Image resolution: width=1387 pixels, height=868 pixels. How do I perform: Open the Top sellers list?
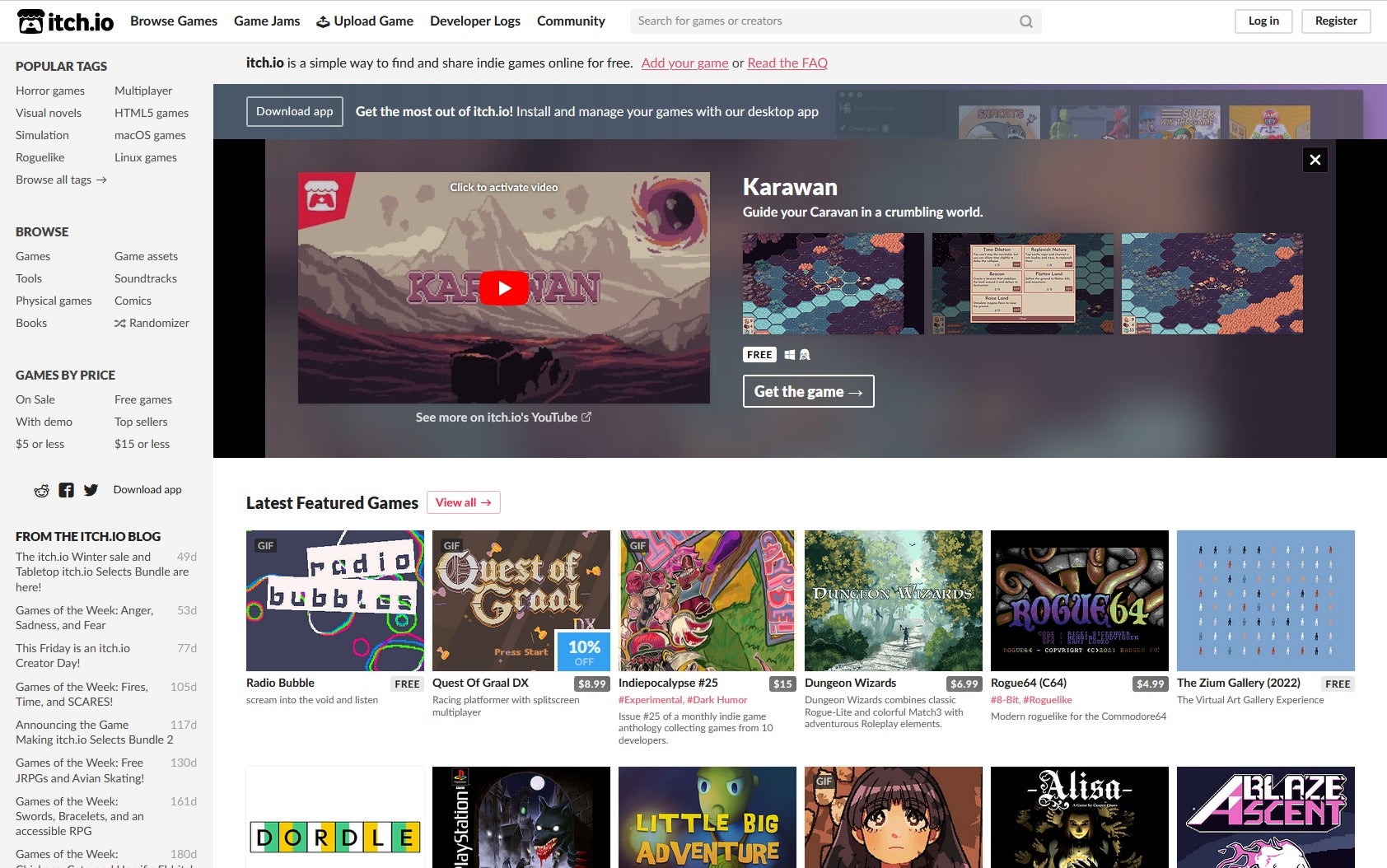point(141,422)
